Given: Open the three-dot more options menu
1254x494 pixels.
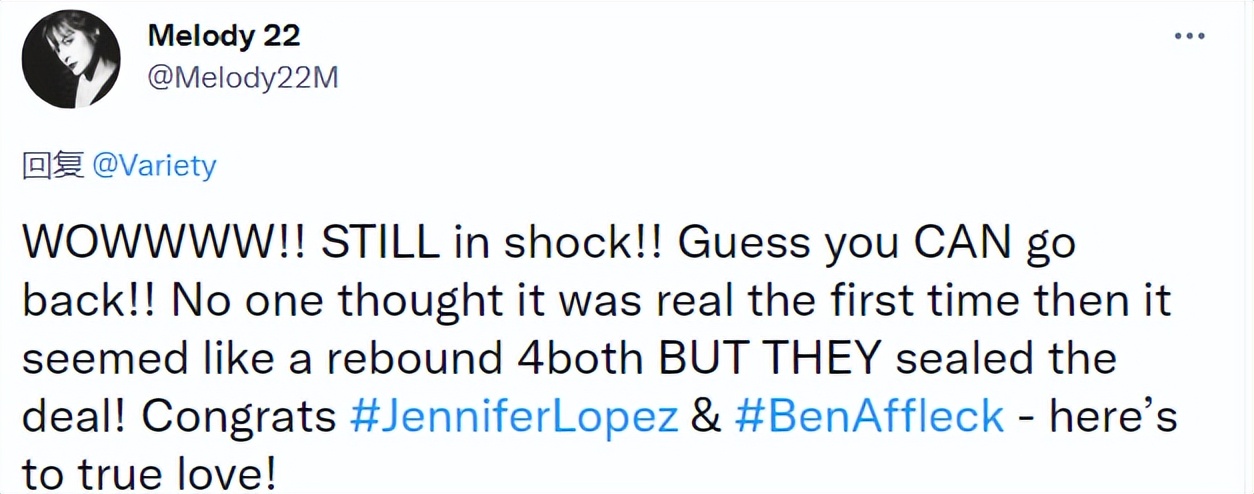Looking at the screenshot, I should click(x=1189, y=37).
